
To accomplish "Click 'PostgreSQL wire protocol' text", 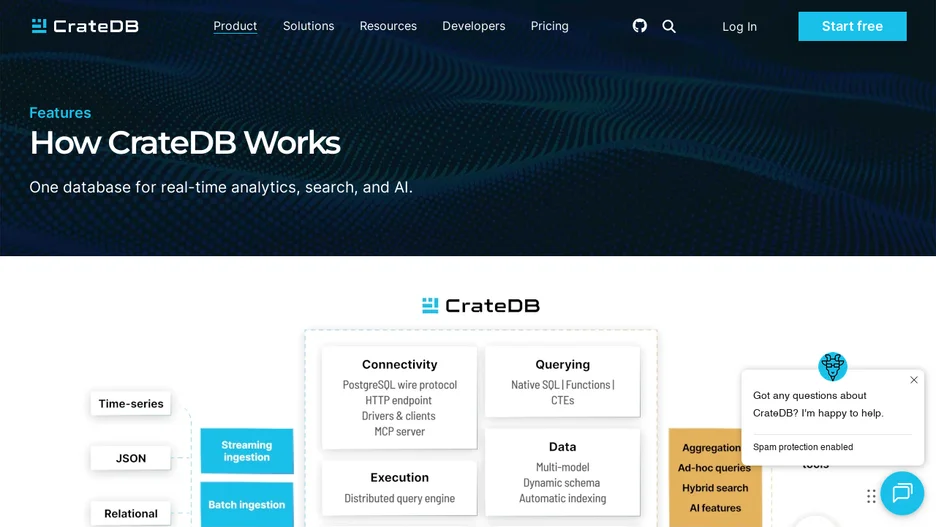I will pos(399,385).
